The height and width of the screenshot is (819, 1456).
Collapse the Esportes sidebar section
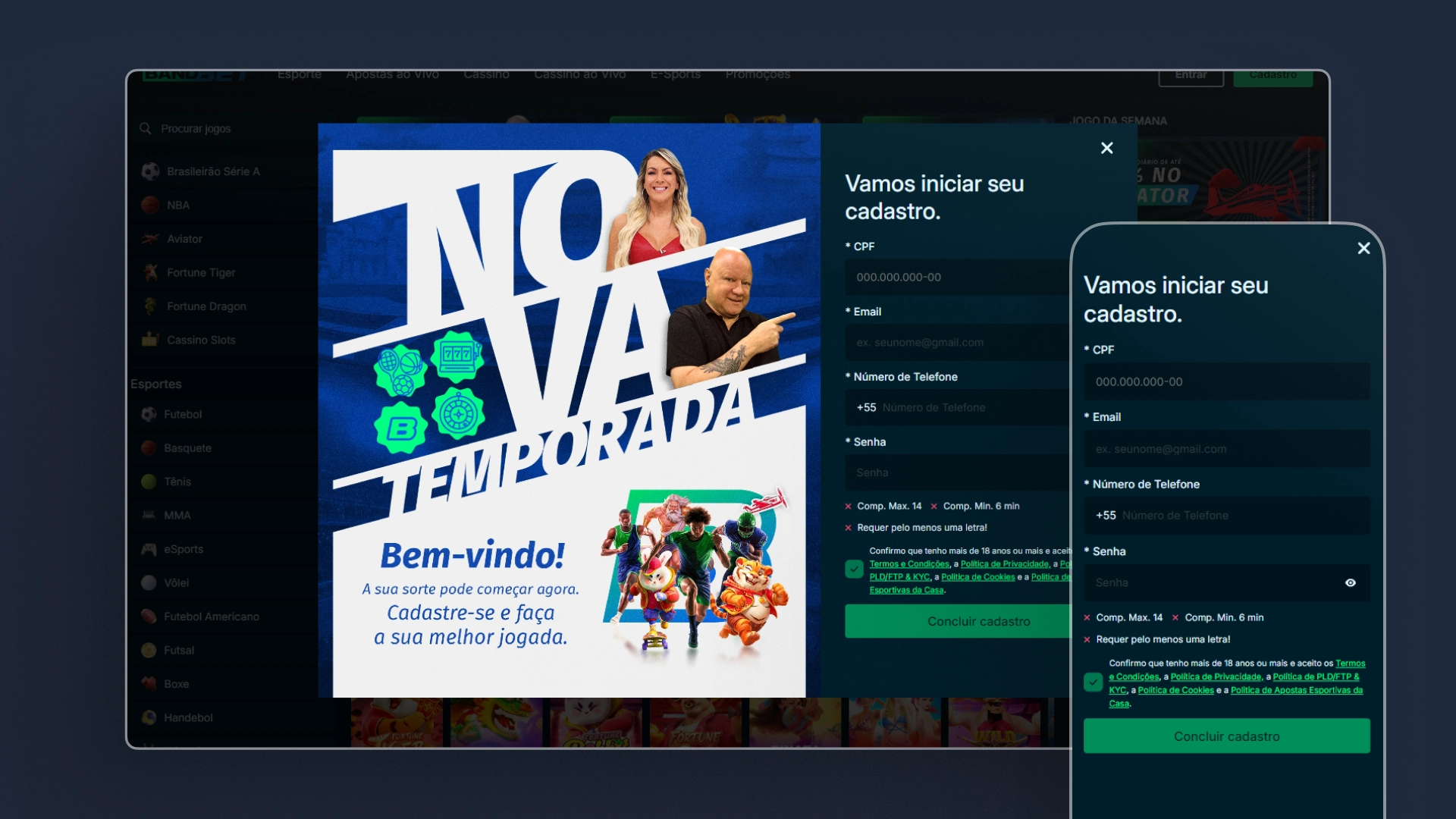(156, 384)
